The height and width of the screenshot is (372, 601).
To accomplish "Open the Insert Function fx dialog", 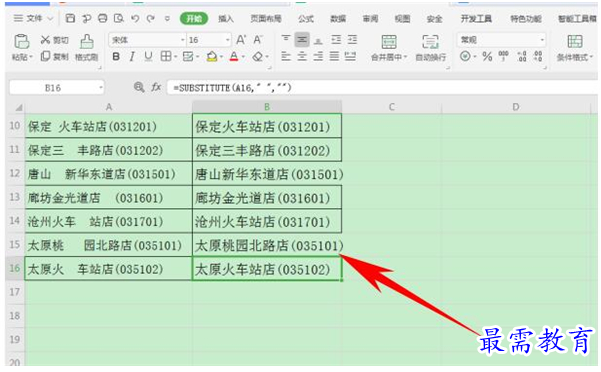I will click(x=156, y=87).
